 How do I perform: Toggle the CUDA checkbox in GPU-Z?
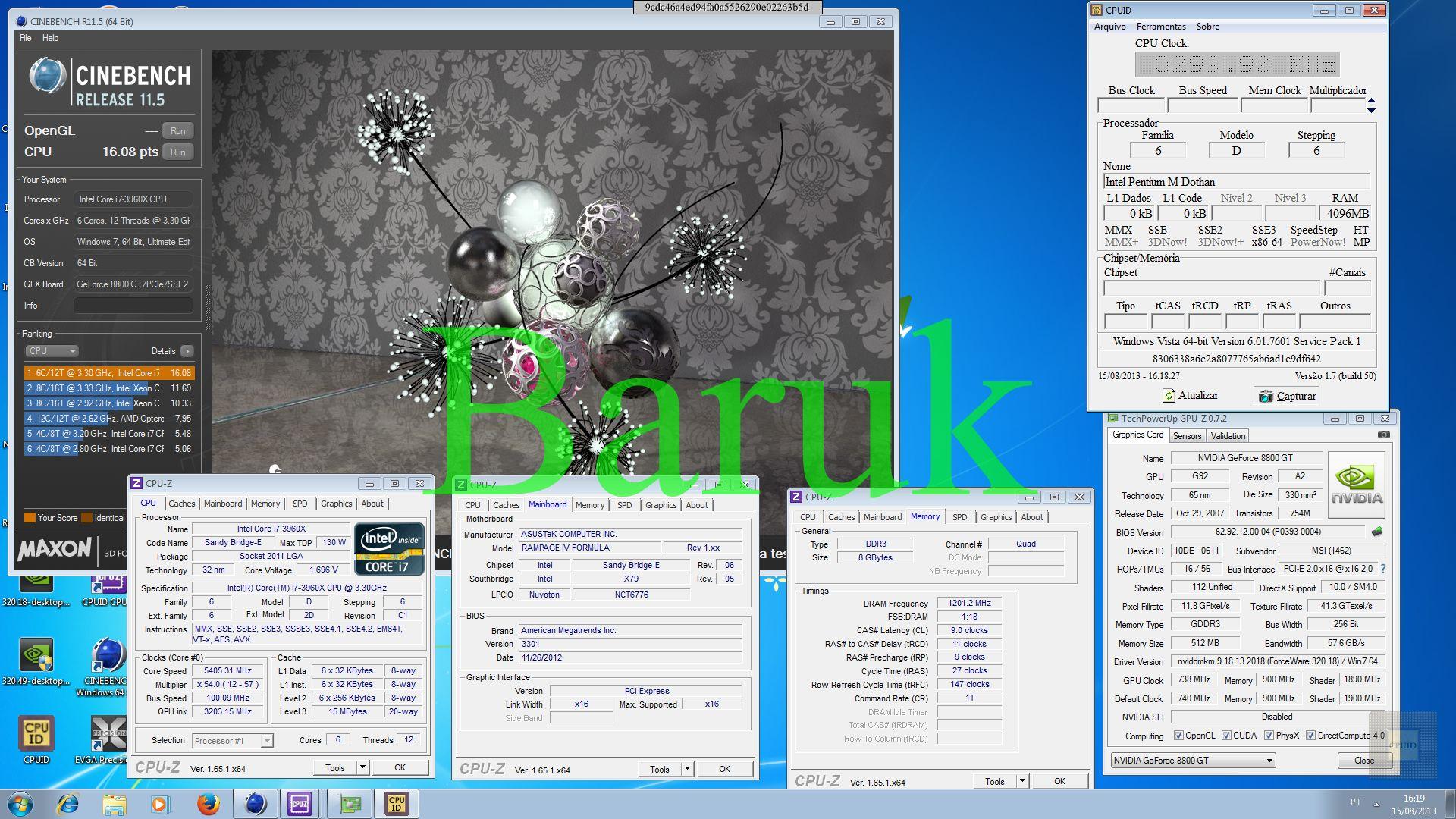1225,735
